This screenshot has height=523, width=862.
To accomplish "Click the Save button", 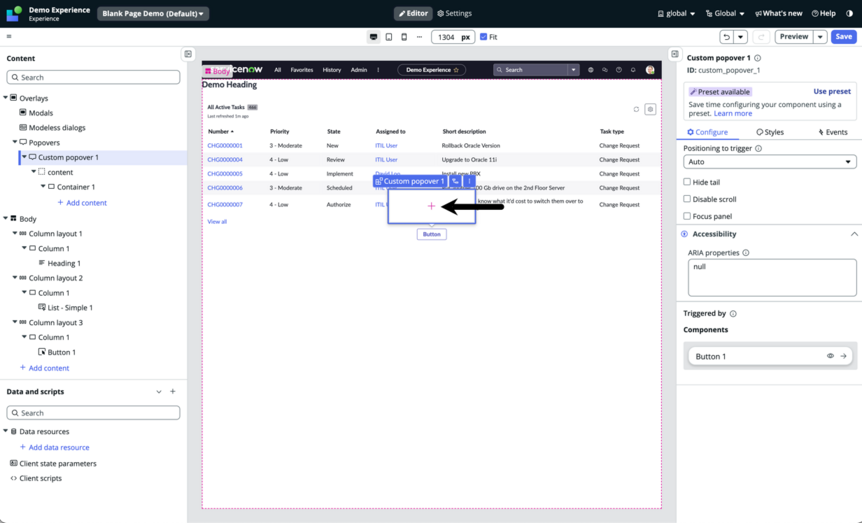I will 843,37.
